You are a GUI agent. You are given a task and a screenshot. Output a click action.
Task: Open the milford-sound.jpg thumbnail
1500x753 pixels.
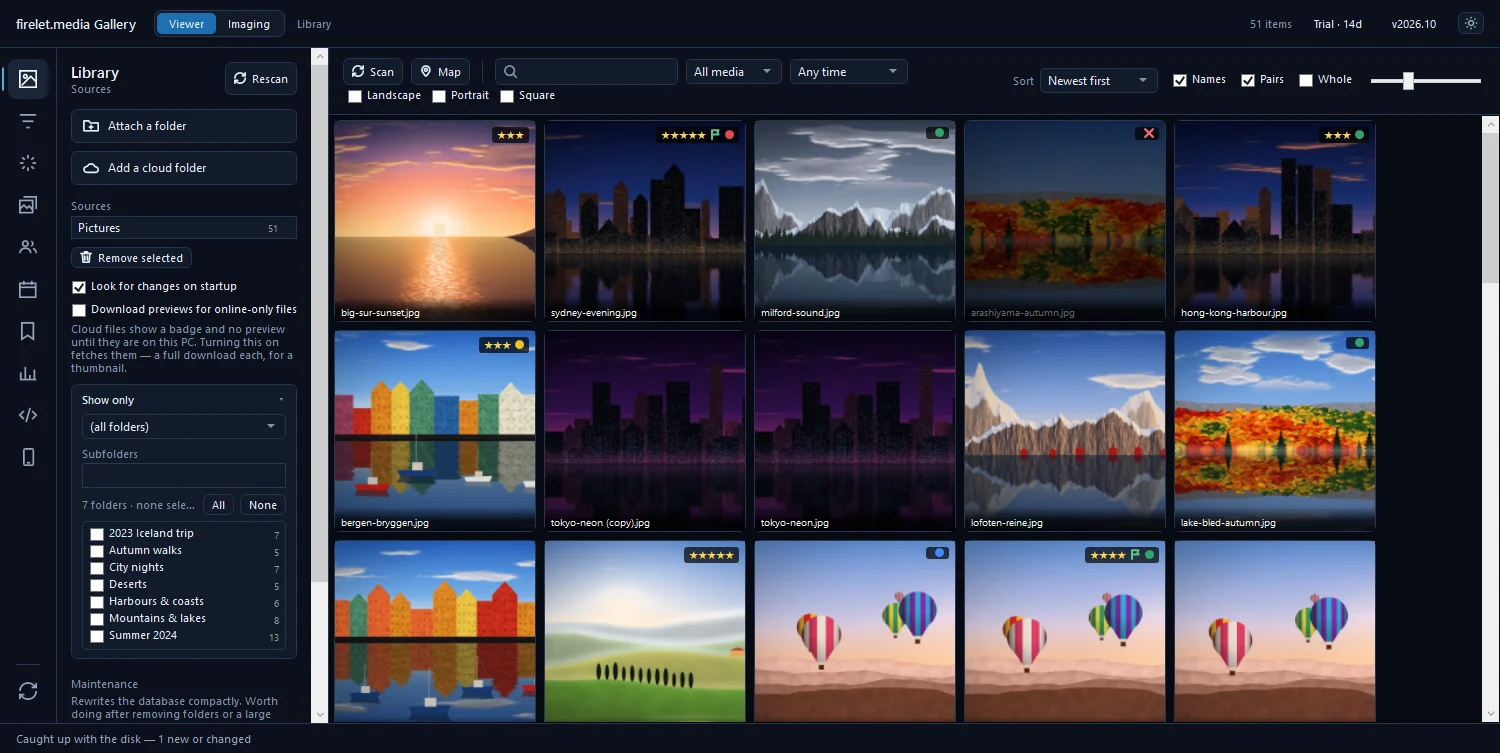(x=855, y=221)
